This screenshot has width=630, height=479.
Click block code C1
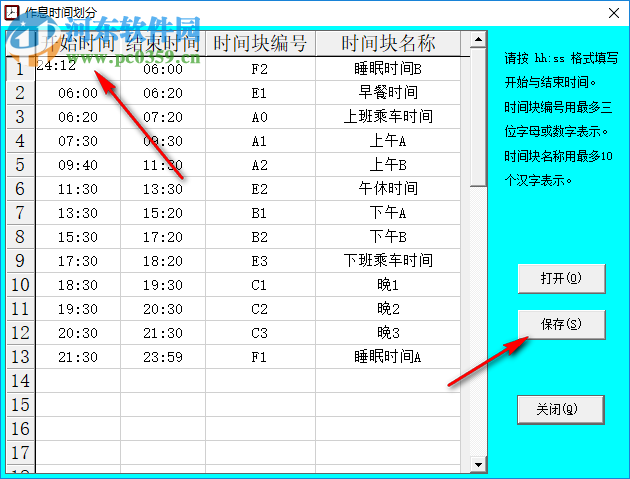260,285
